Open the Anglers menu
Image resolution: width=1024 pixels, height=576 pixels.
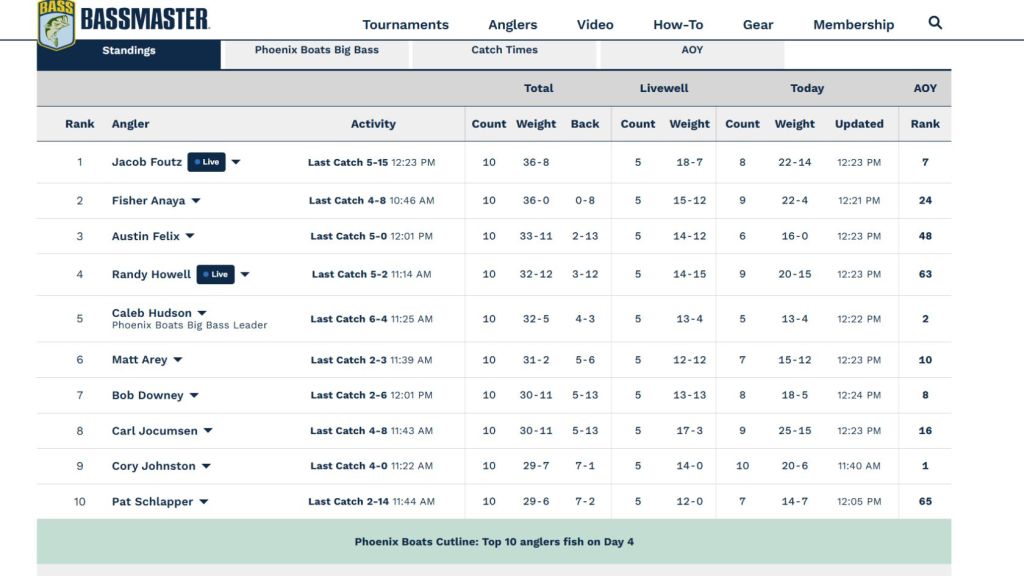coord(512,25)
